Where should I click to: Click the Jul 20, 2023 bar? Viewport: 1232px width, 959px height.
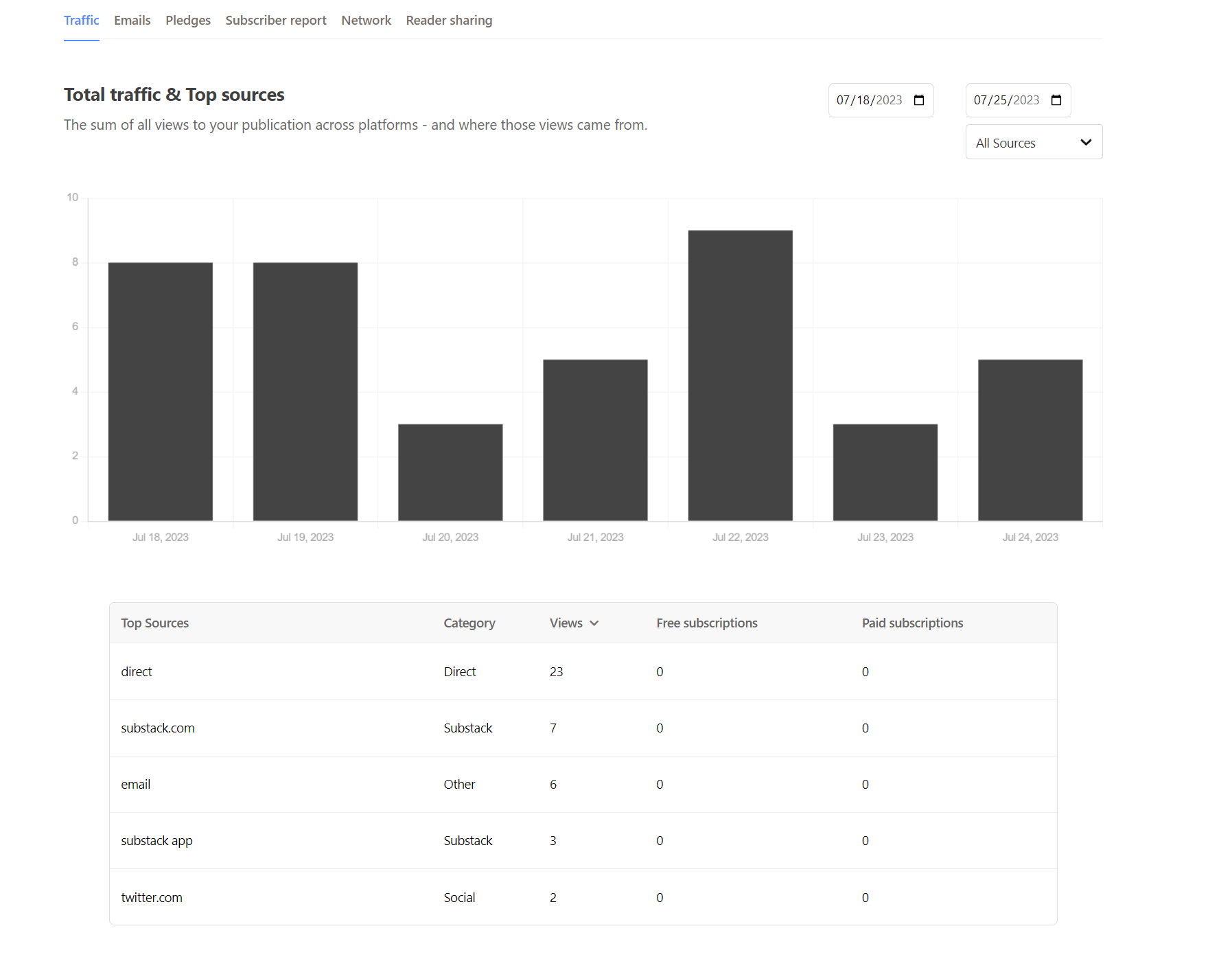pos(450,472)
